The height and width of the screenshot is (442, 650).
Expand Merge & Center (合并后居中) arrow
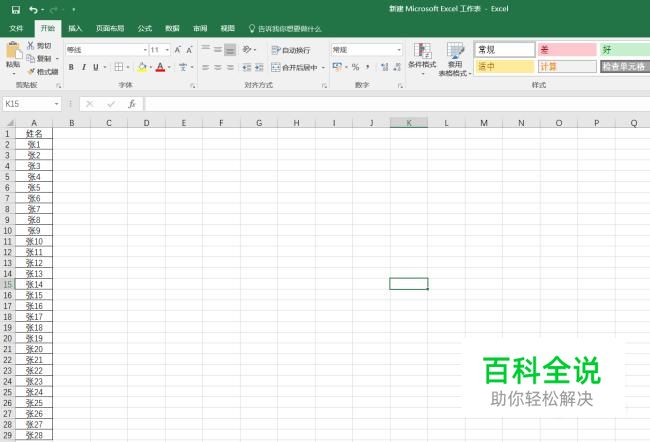coord(323,67)
